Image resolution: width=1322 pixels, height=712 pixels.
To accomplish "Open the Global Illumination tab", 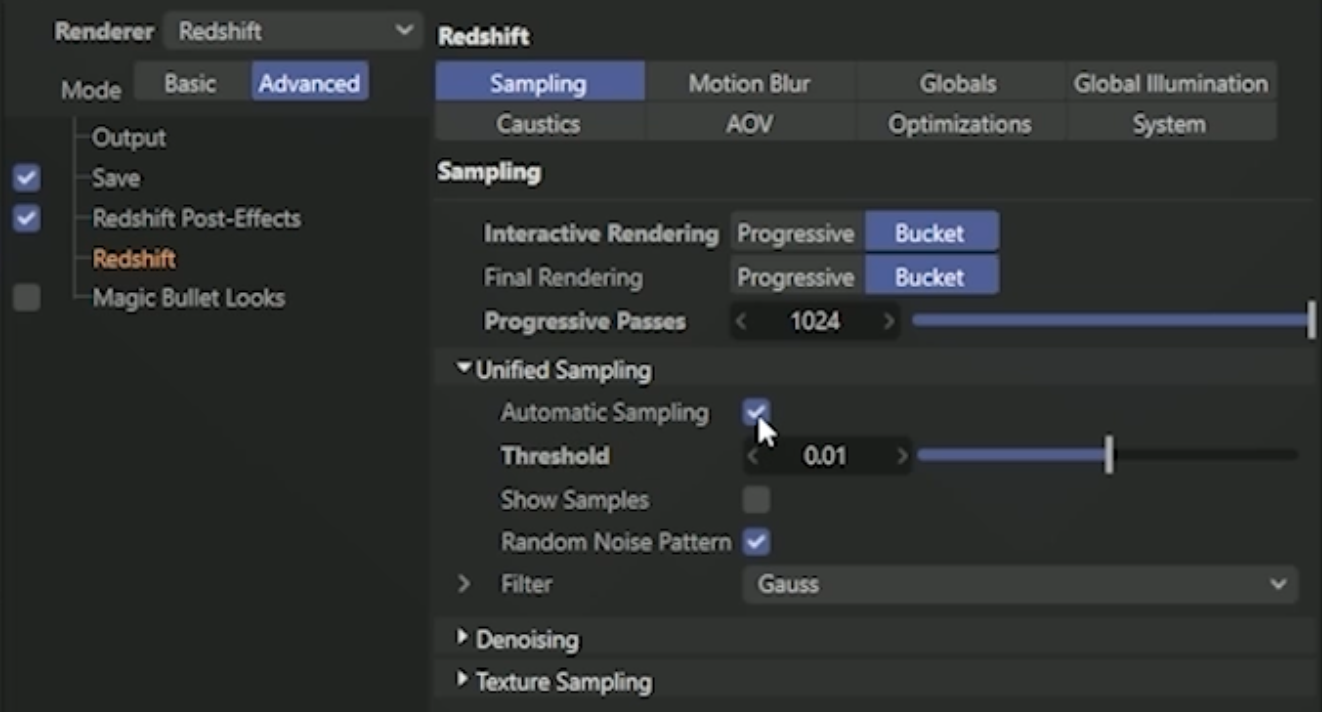I will click(1170, 83).
